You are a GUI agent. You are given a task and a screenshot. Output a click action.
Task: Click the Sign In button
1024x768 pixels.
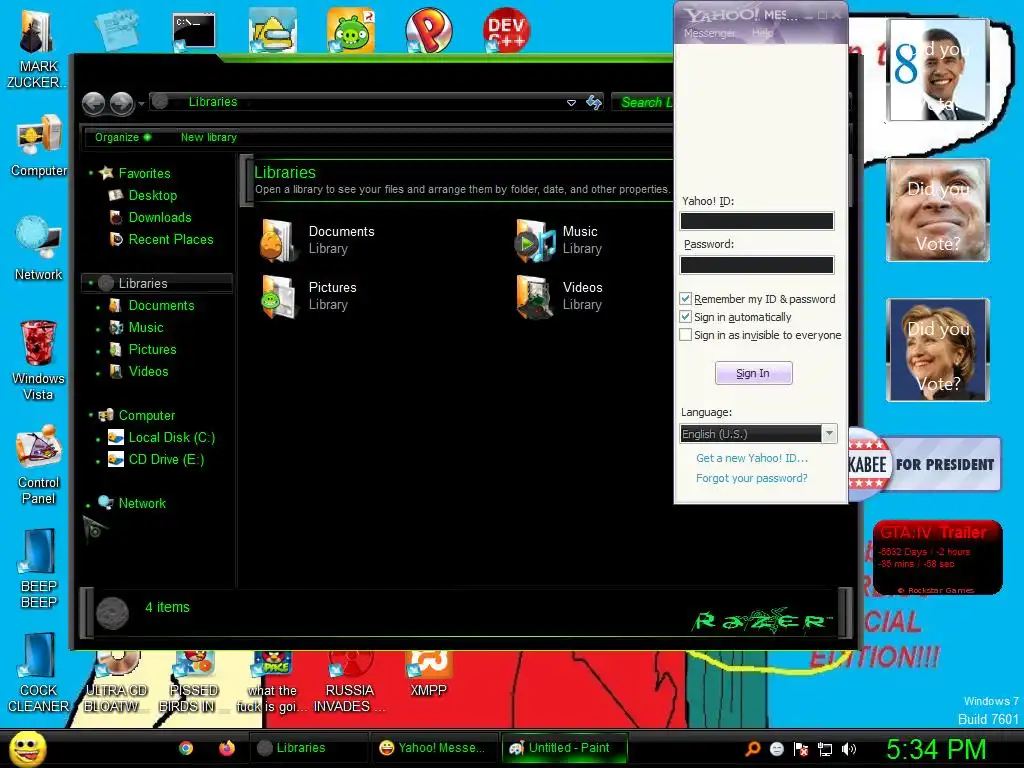click(754, 373)
